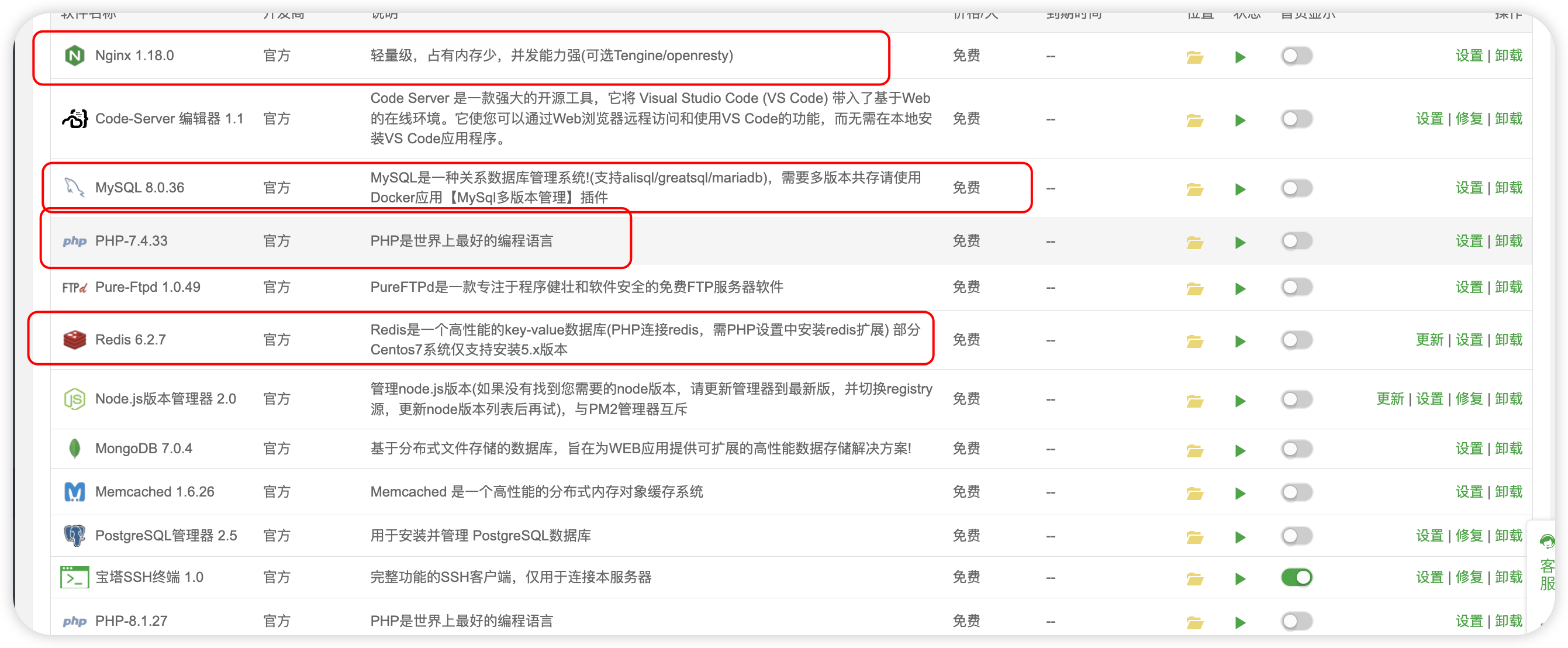The width and height of the screenshot is (1568, 648).
Task: Open the Nginx install folder icon
Action: coord(1194,57)
